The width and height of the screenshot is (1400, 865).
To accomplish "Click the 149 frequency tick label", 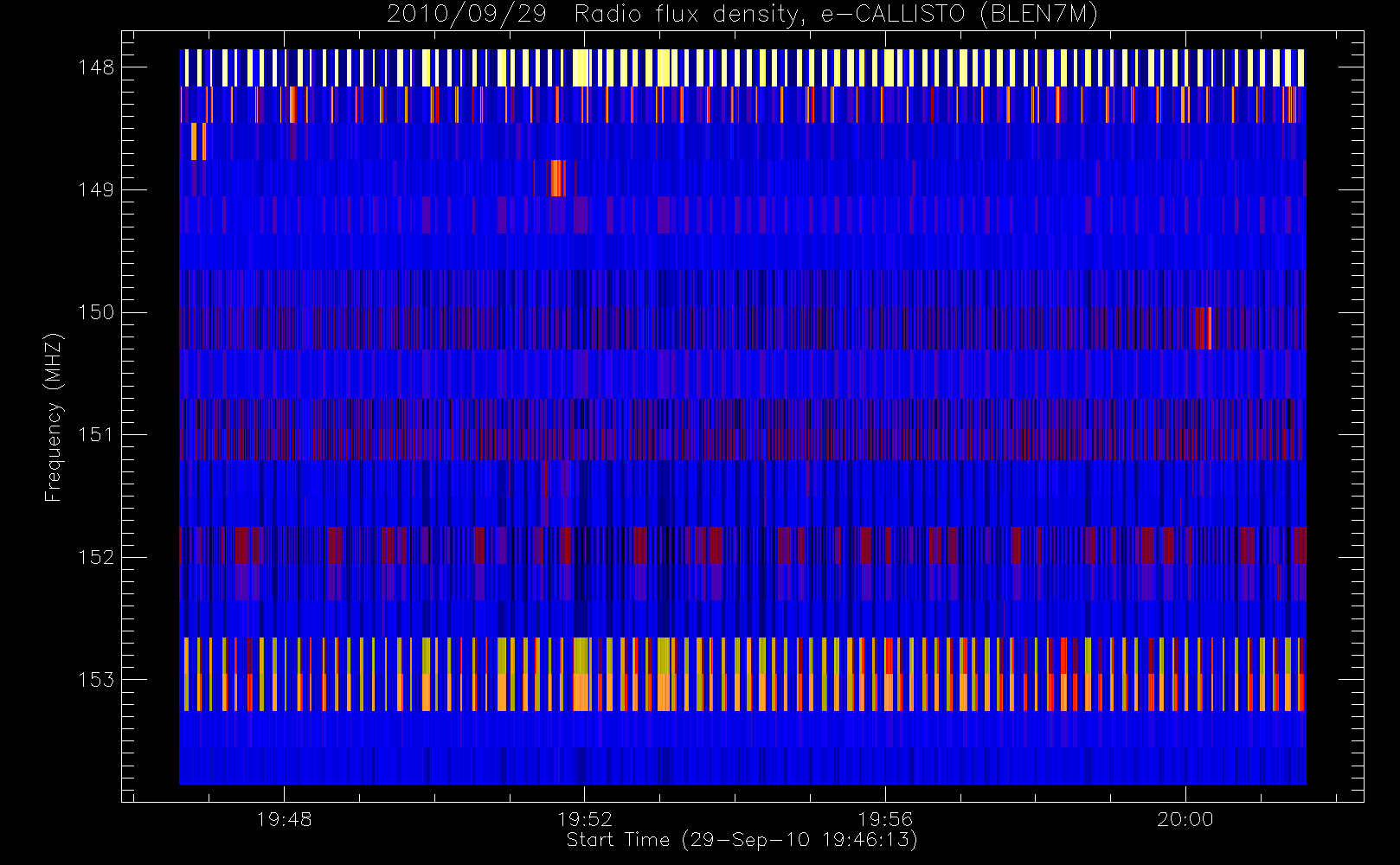I will [x=96, y=189].
